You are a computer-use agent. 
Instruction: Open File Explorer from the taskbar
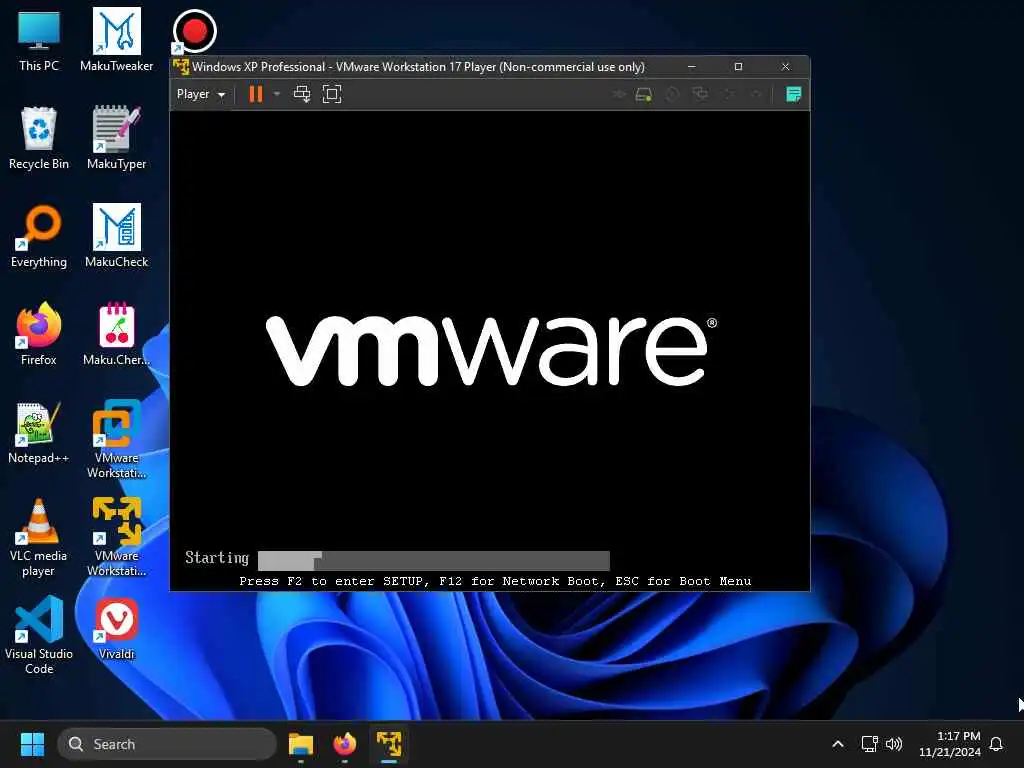(x=301, y=744)
